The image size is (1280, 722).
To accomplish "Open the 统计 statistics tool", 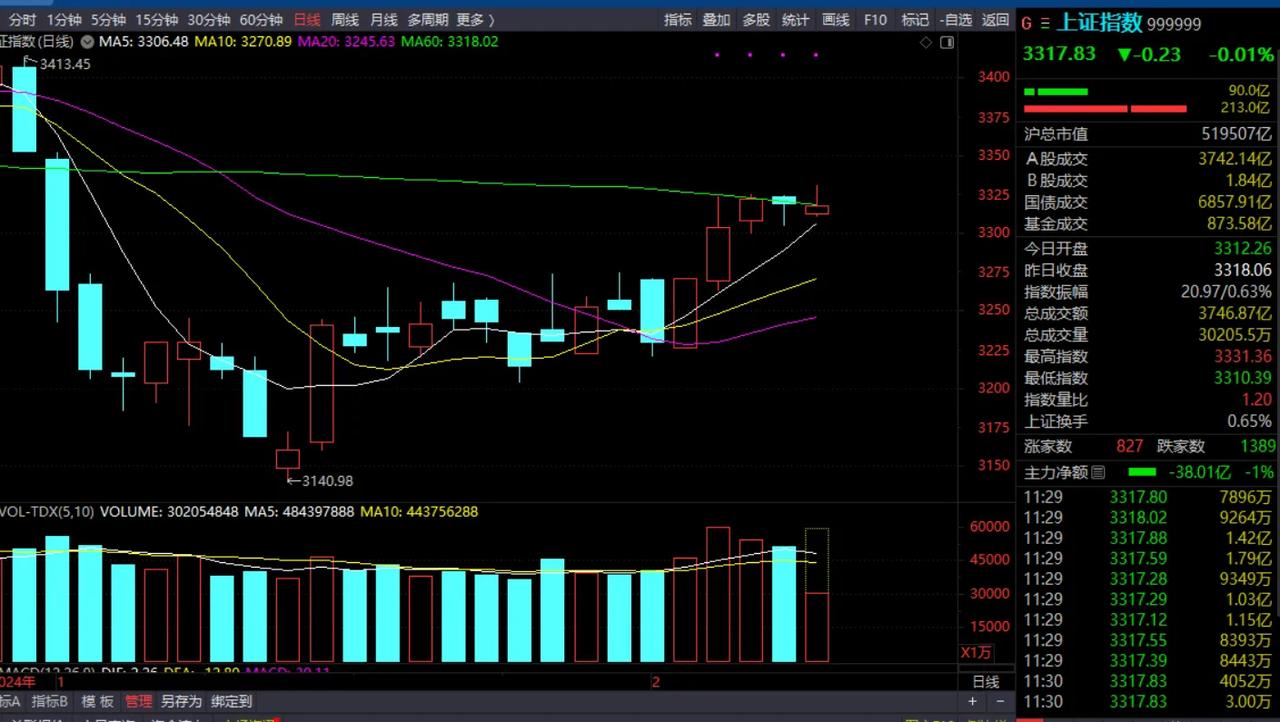I will click(x=796, y=20).
